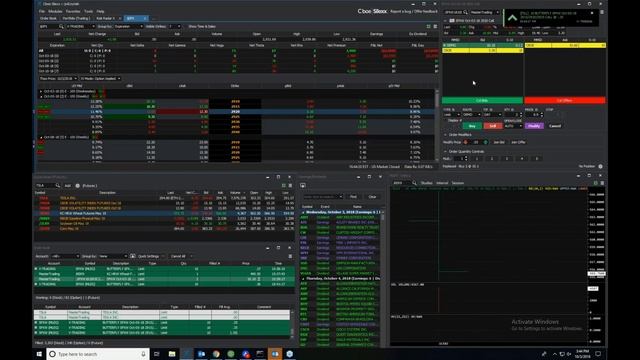Click Report a bug / Offer feedback link
The image size is (640, 360).
point(413,11)
